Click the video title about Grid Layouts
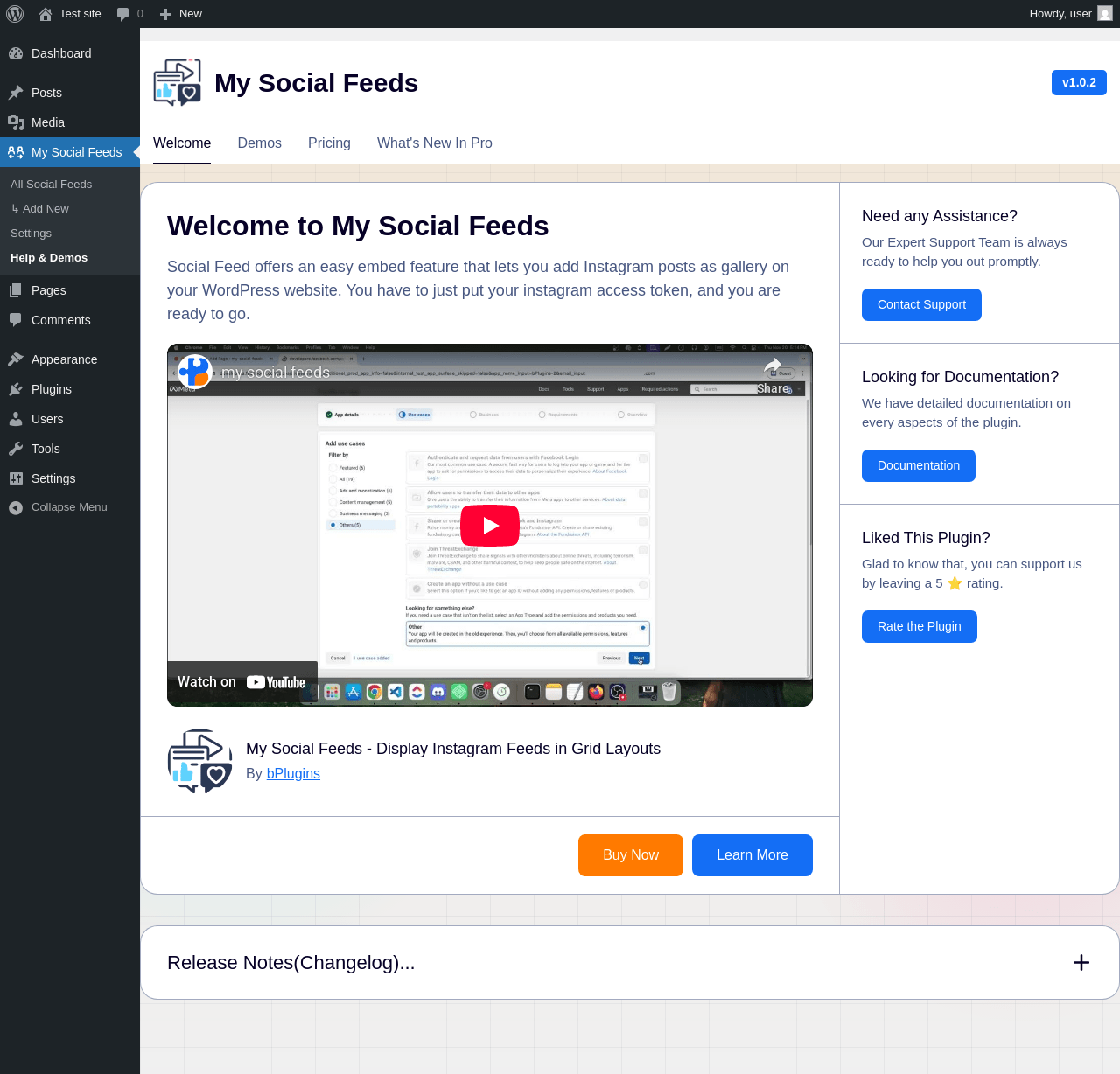Viewport: 1120px width, 1074px height. (453, 749)
